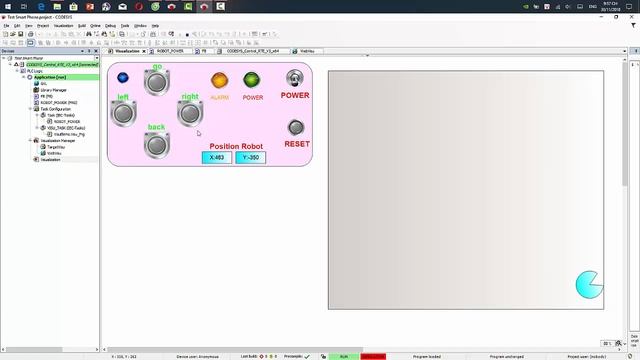The image size is (640, 360).
Task: Click the Open project toolbar icon
Action: pyautogui.click(x=13, y=34)
